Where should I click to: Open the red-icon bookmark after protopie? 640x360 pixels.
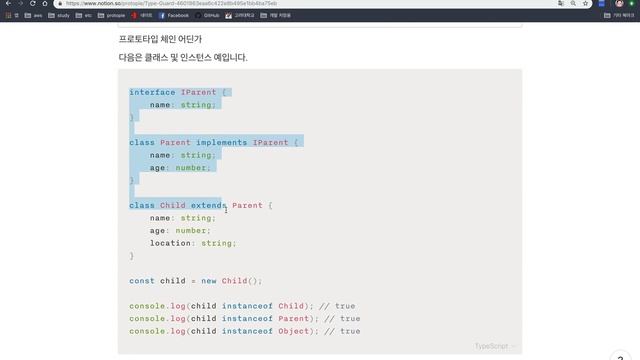(x=142, y=16)
